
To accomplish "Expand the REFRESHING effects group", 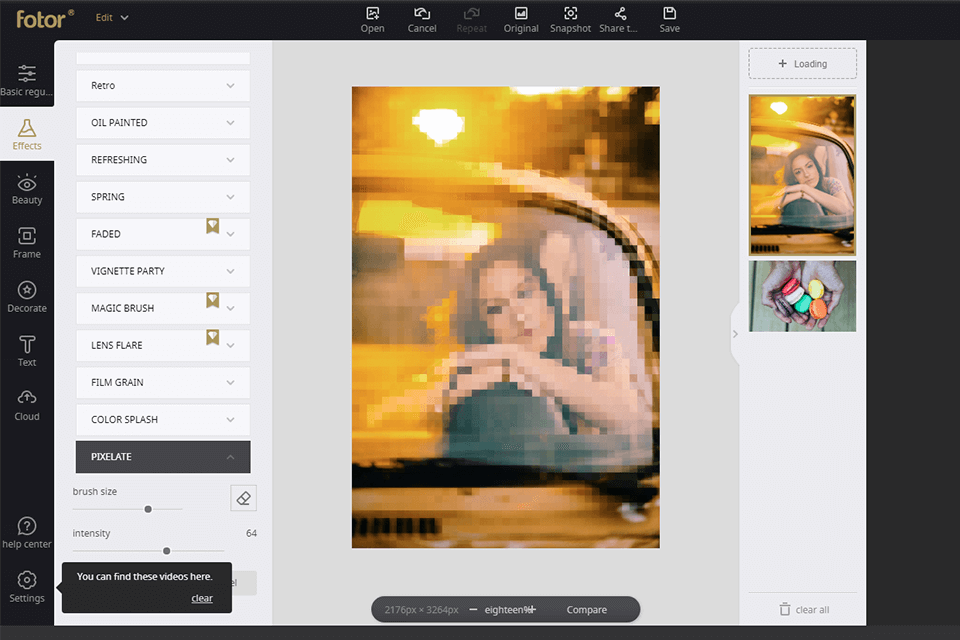I will click(163, 160).
